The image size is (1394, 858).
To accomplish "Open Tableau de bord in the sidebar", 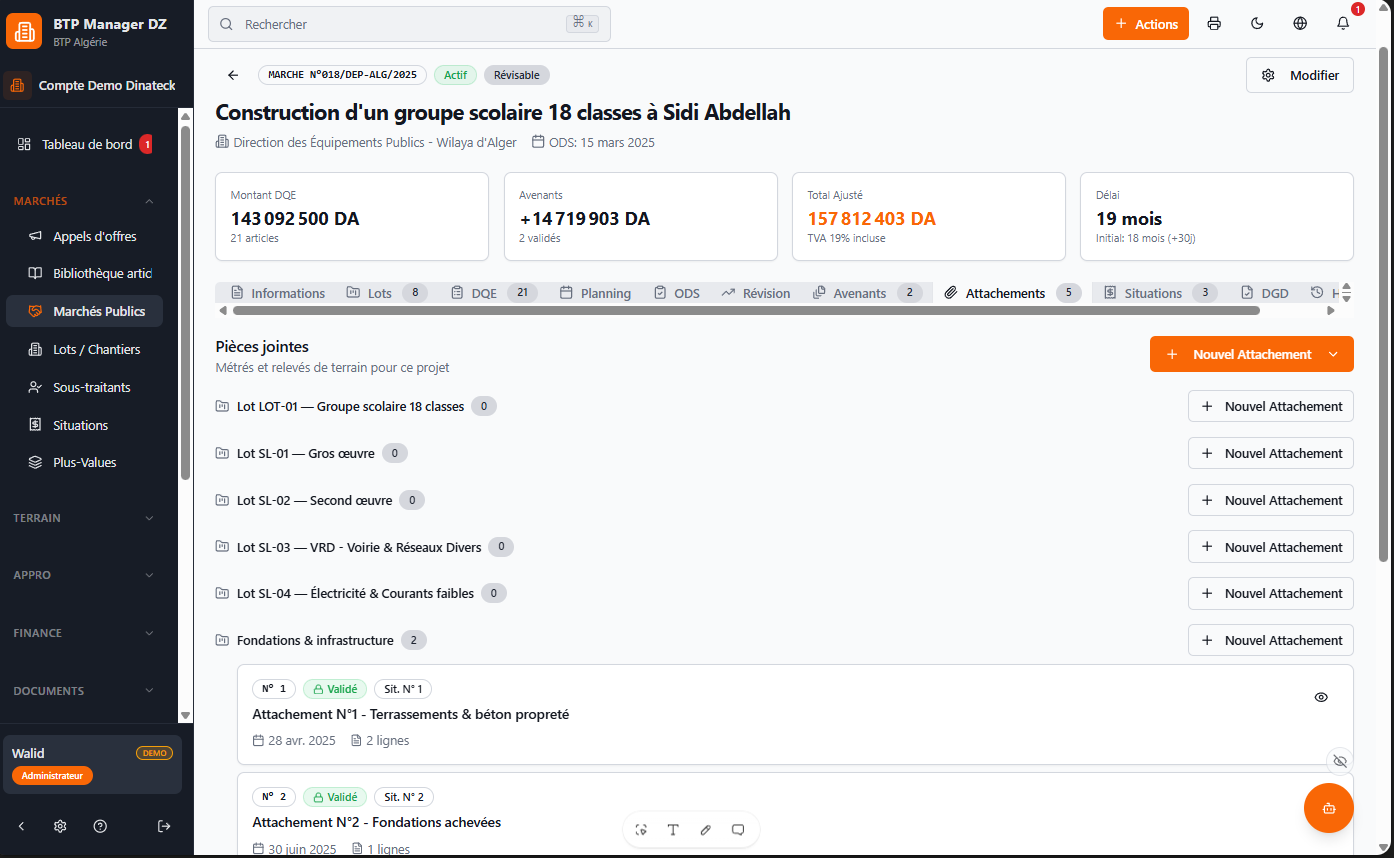I will coord(85,144).
